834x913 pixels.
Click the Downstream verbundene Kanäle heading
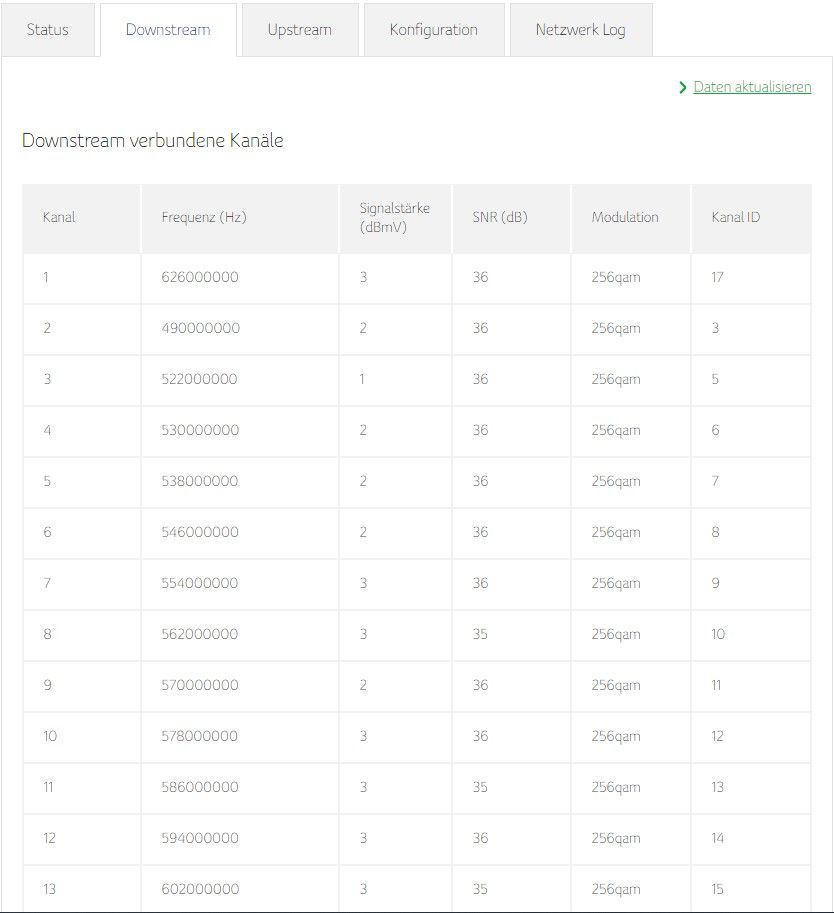click(x=153, y=141)
